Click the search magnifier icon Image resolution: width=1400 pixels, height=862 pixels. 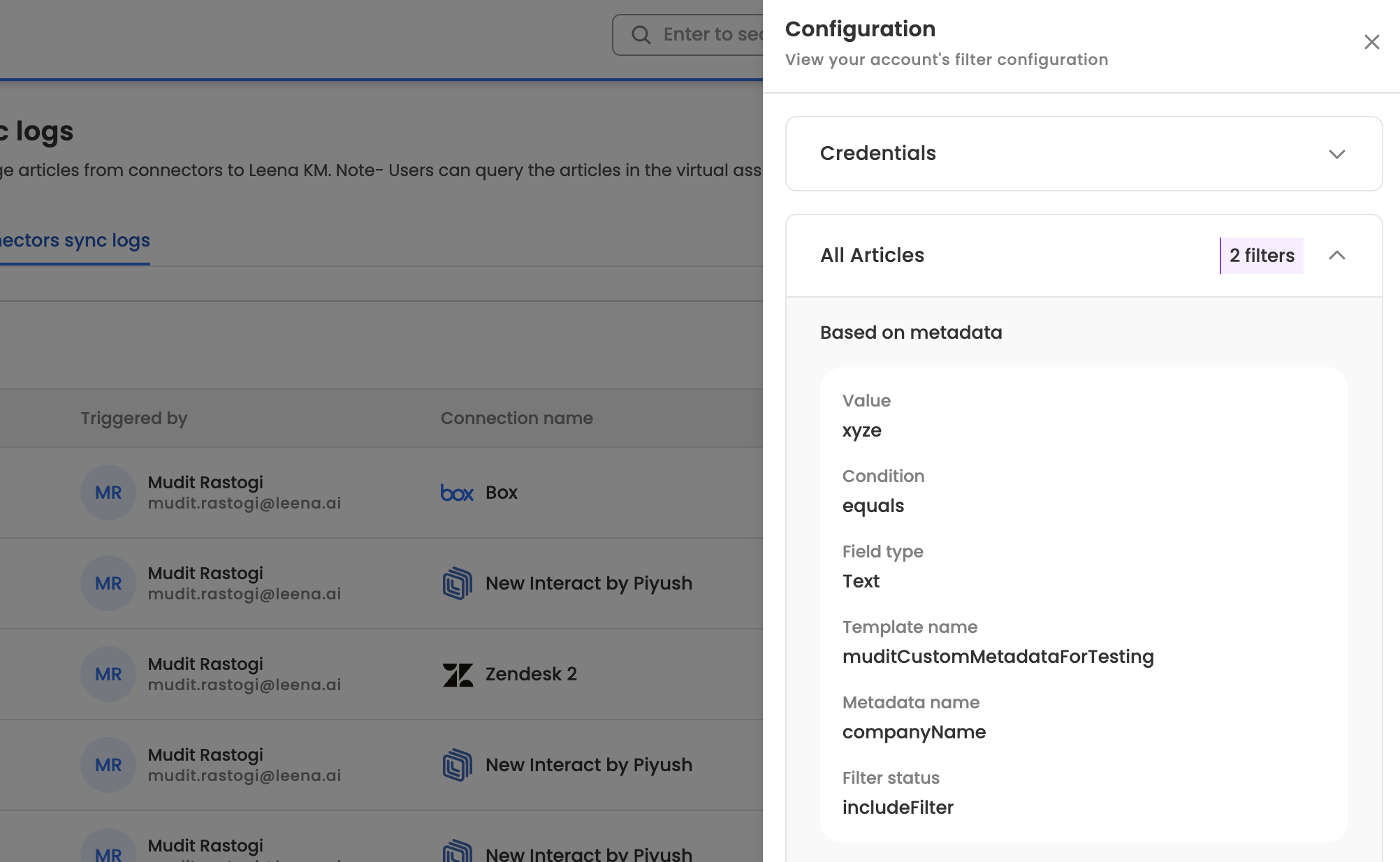pyautogui.click(x=641, y=35)
